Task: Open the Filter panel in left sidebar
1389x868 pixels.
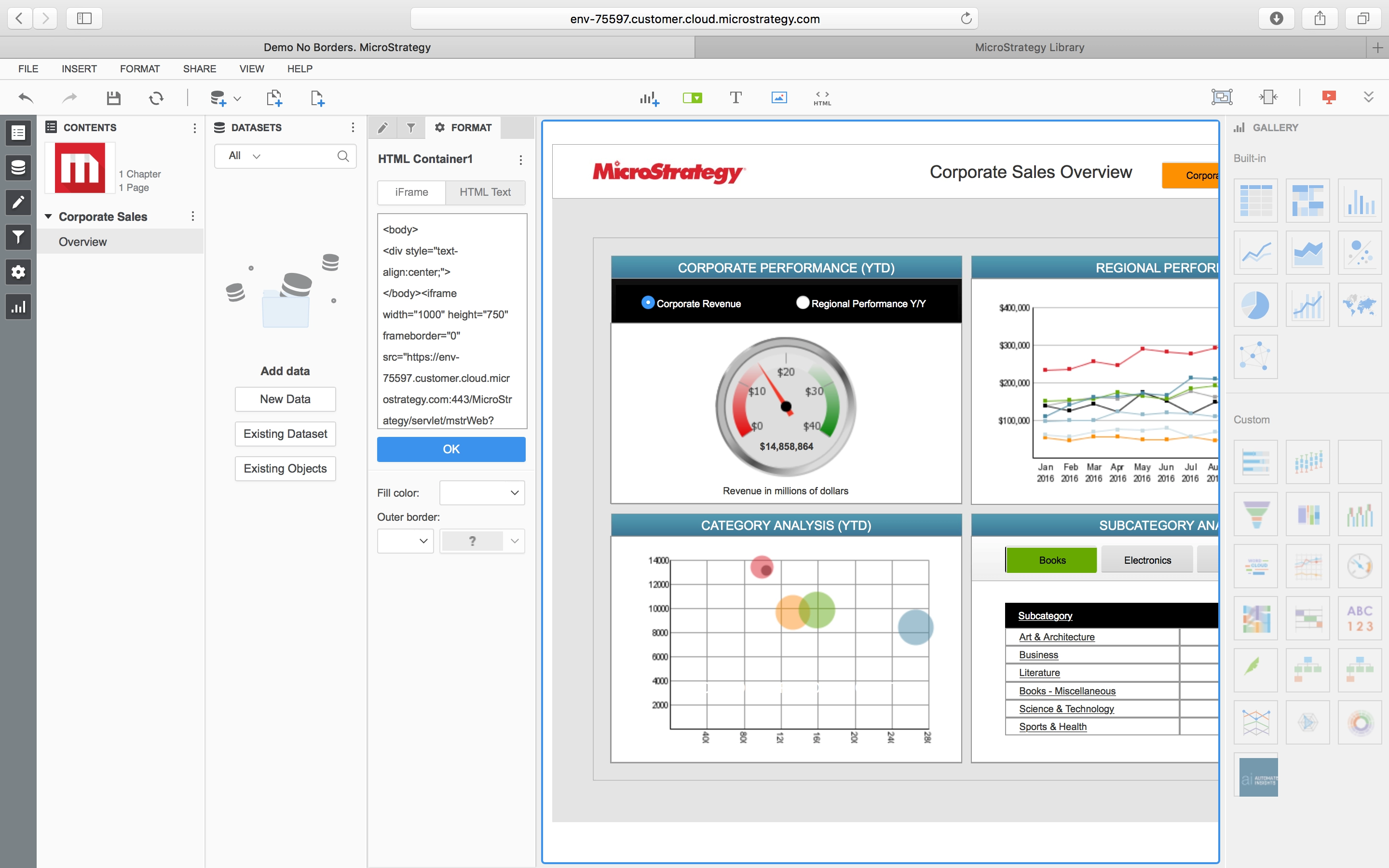Action: point(18,237)
